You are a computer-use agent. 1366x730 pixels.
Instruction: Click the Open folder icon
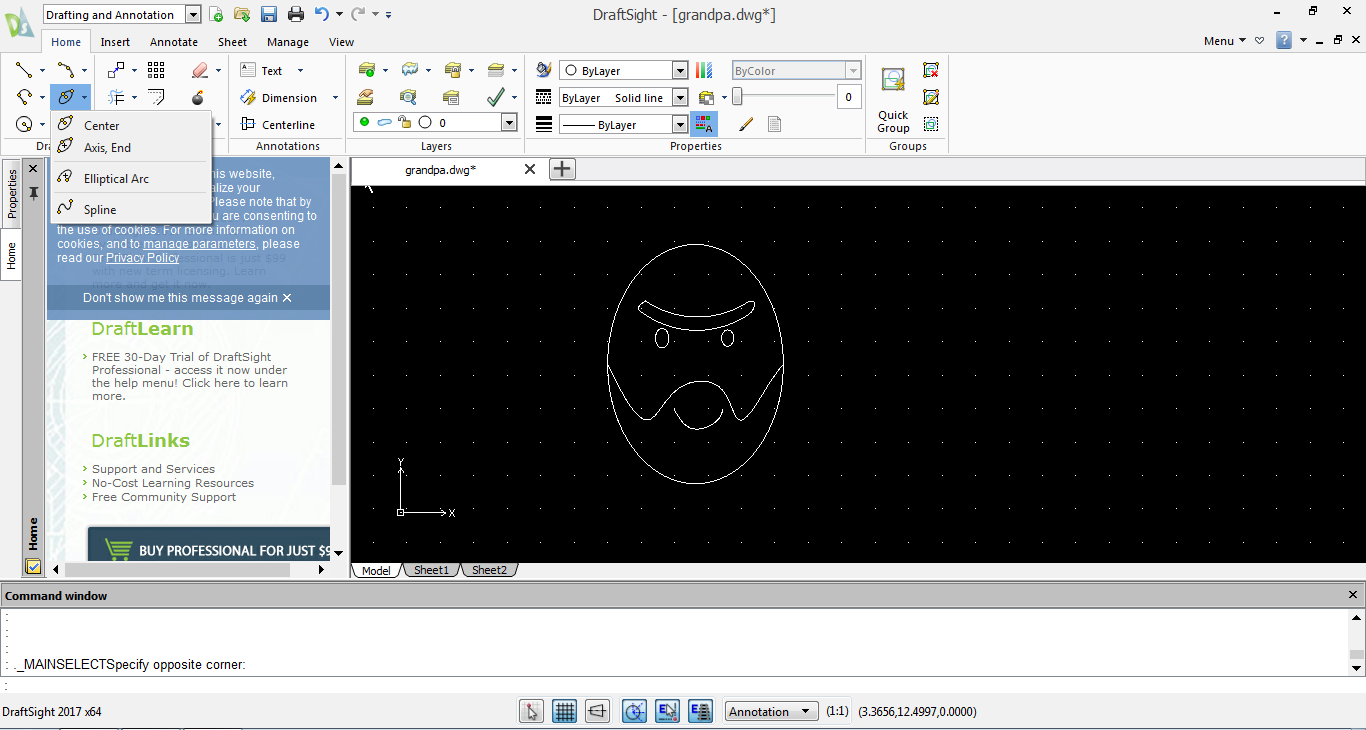[242, 14]
